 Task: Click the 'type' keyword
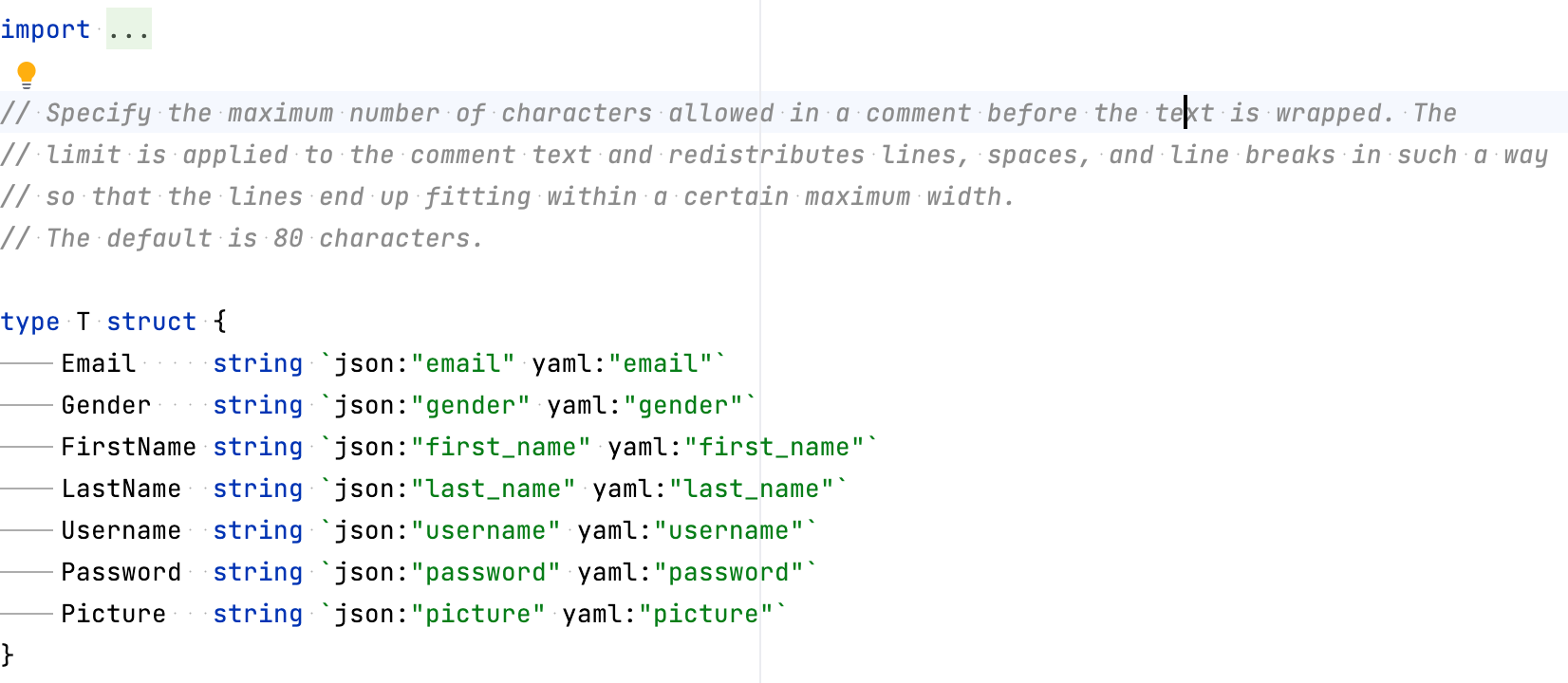[x=30, y=323]
